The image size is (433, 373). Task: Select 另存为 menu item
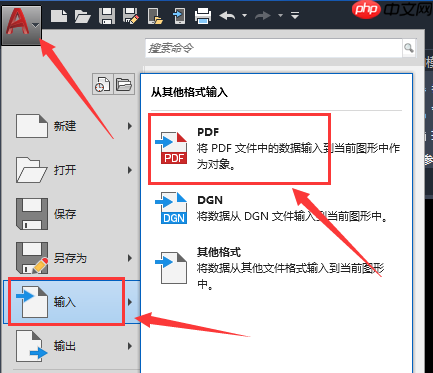point(71,258)
